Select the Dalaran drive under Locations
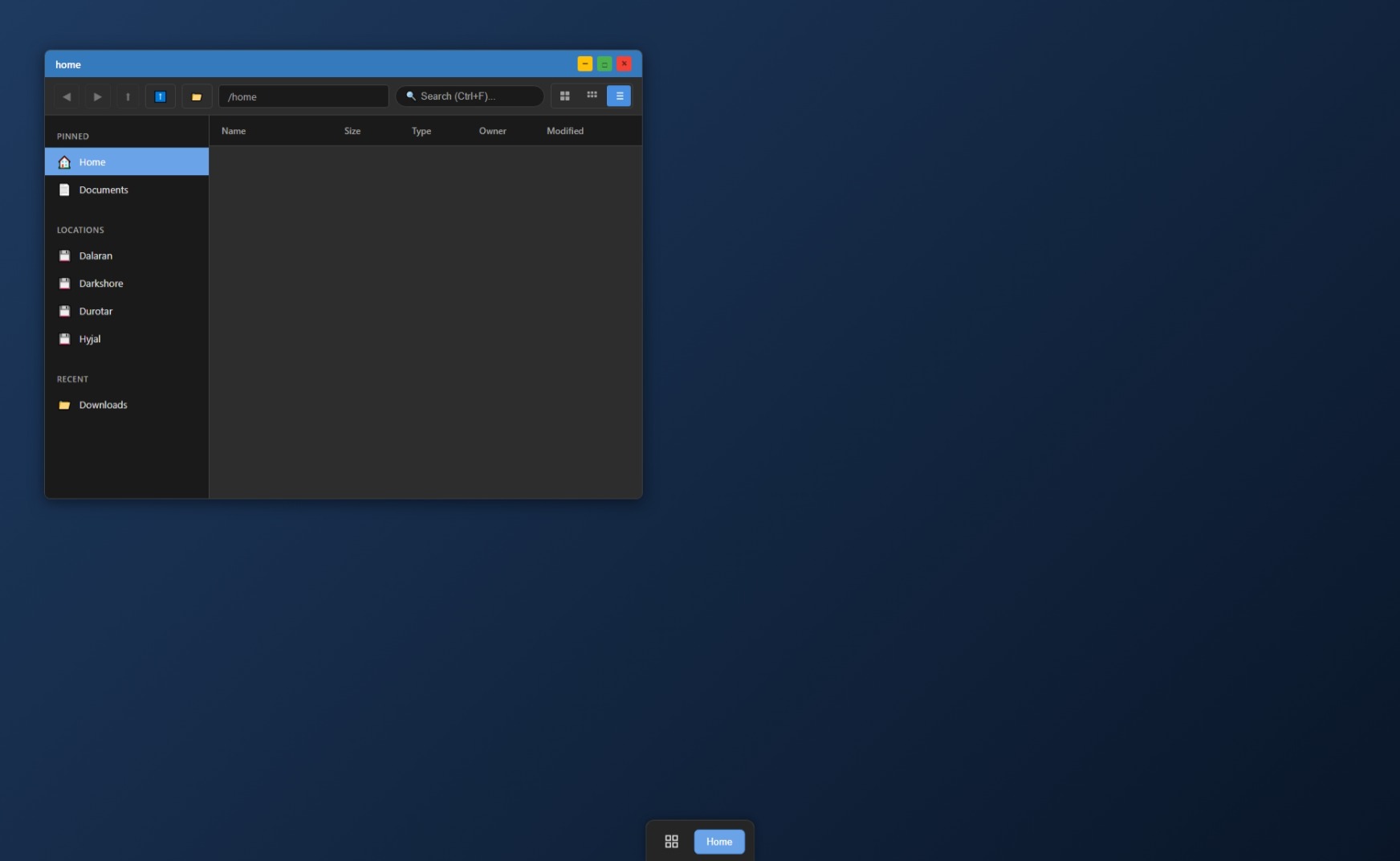This screenshot has width=1400, height=861. pyautogui.click(x=96, y=255)
